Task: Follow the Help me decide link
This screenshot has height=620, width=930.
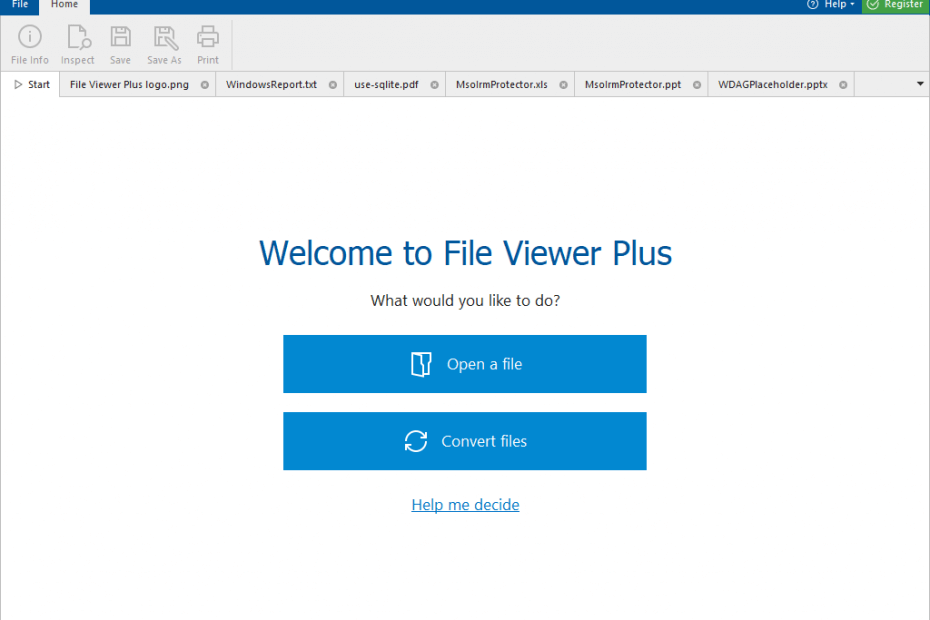Action: [x=465, y=504]
